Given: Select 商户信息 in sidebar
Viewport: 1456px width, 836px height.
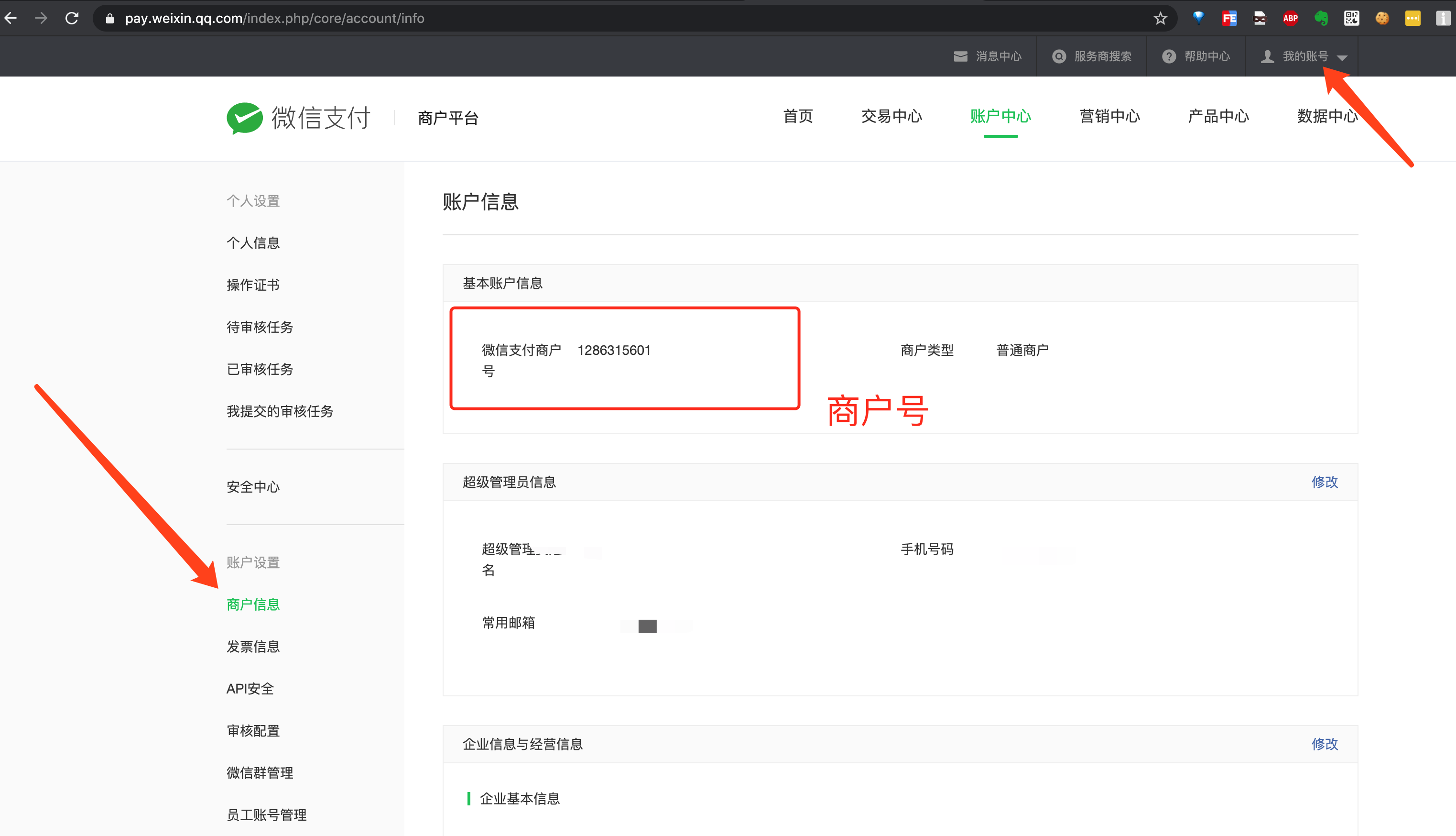Looking at the screenshot, I should [253, 605].
